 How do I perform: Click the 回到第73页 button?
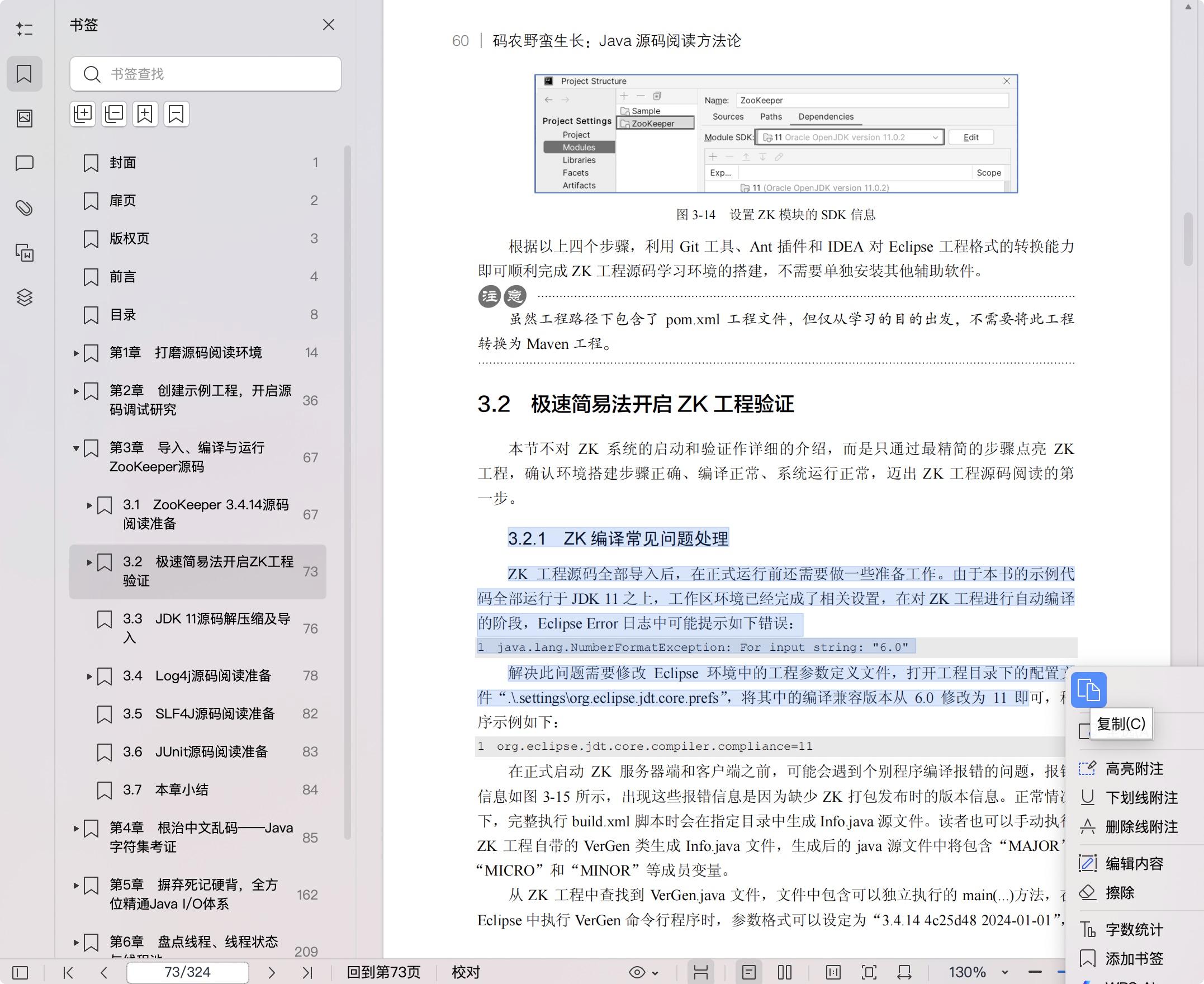[383, 973]
